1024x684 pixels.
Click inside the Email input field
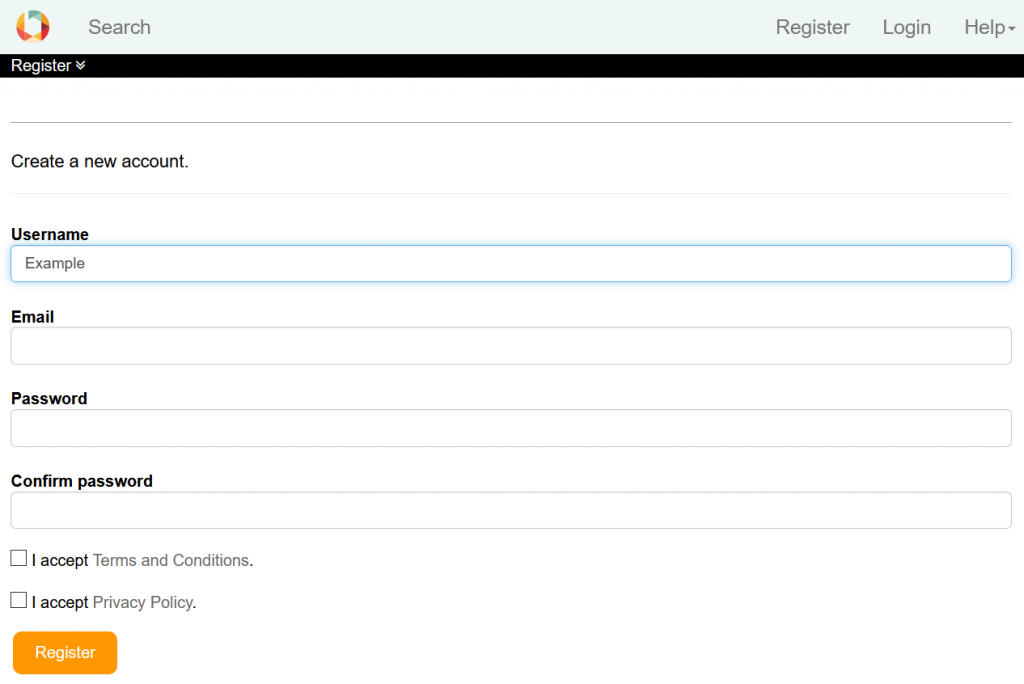click(x=511, y=346)
